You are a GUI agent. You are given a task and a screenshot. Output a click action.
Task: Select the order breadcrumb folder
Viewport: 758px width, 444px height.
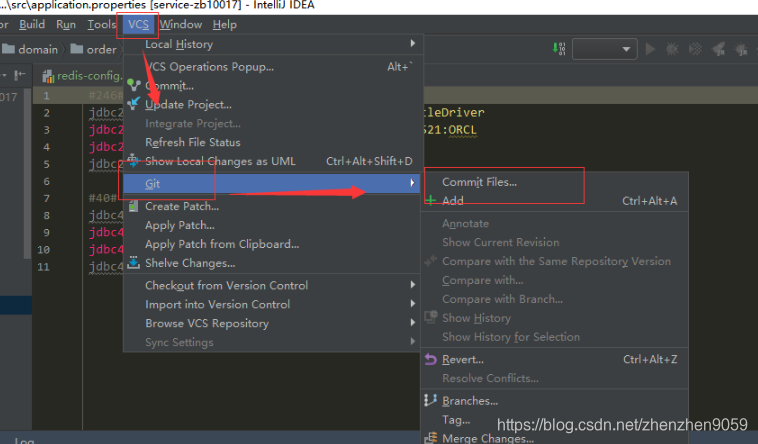pyautogui.click(x=93, y=49)
